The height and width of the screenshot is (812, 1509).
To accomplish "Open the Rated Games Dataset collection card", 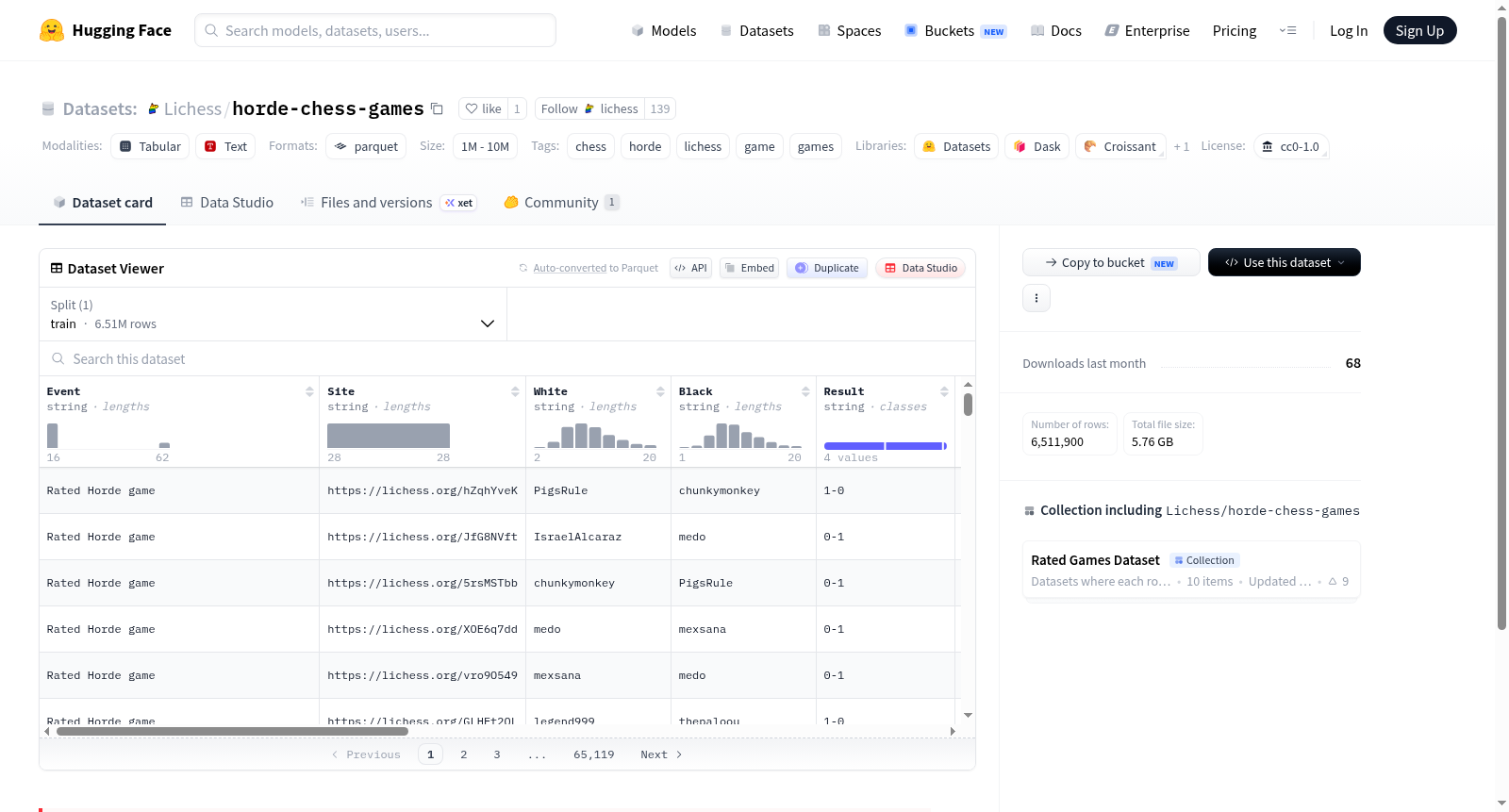I will 1191,570.
